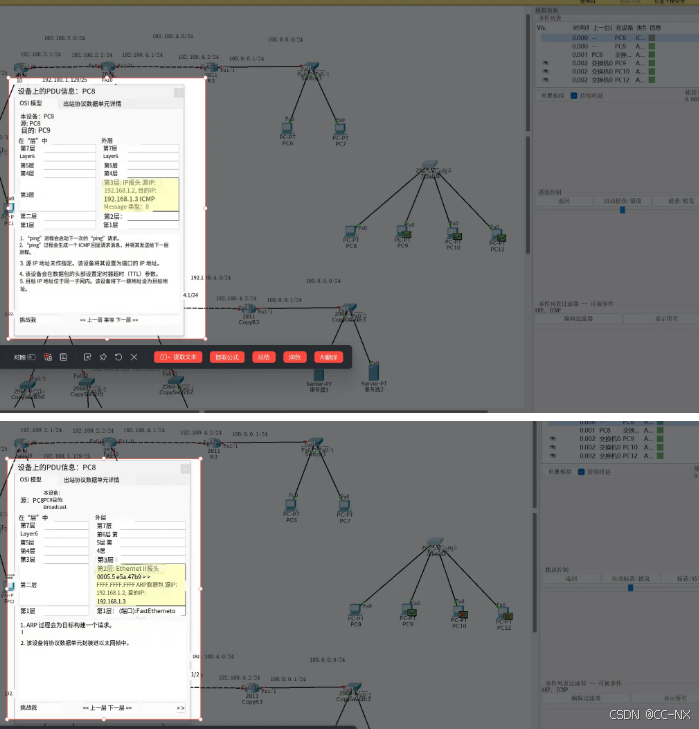The image size is (699, 729).
Task: Select PC12 with envelope in lower topology
Action: coord(504,614)
